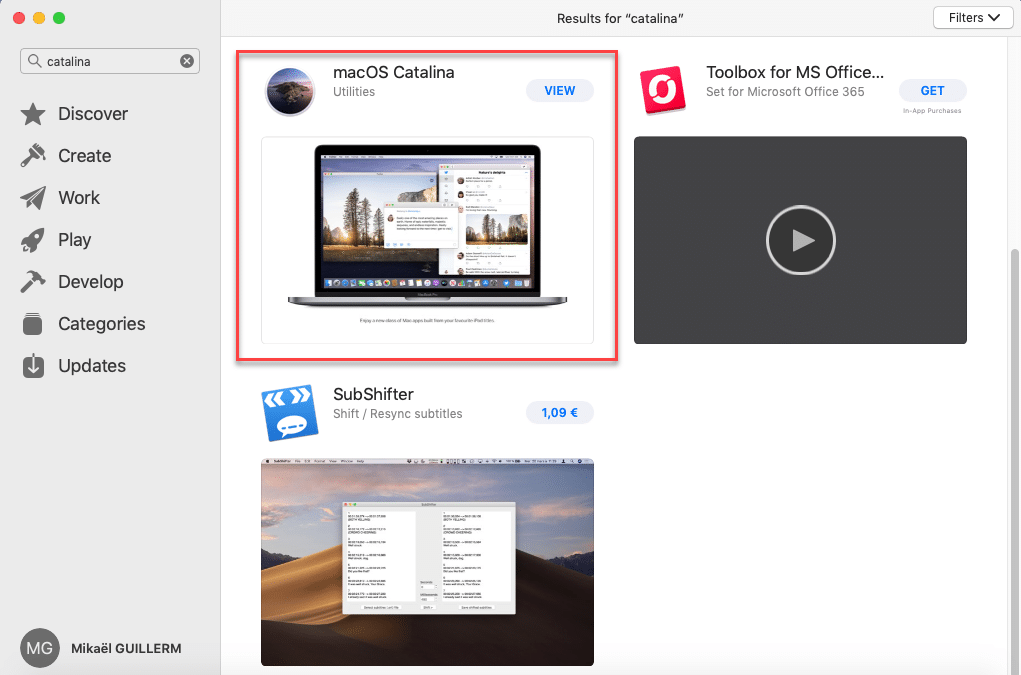Open the Play section label
1021x675 pixels.
tap(74, 240)
